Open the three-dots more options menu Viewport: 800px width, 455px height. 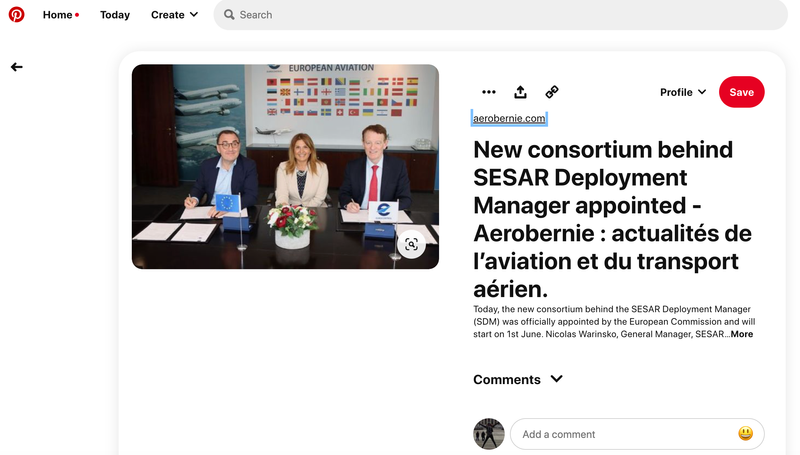coord(489,92)
